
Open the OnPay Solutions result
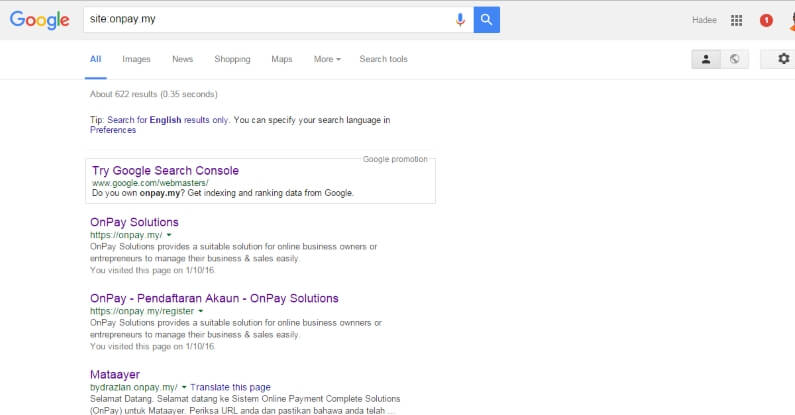[134, 222]
